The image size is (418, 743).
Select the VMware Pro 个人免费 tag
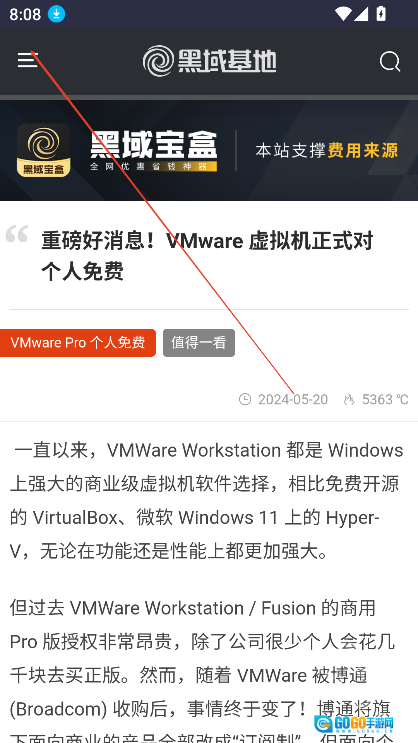(x=78, y=343)
